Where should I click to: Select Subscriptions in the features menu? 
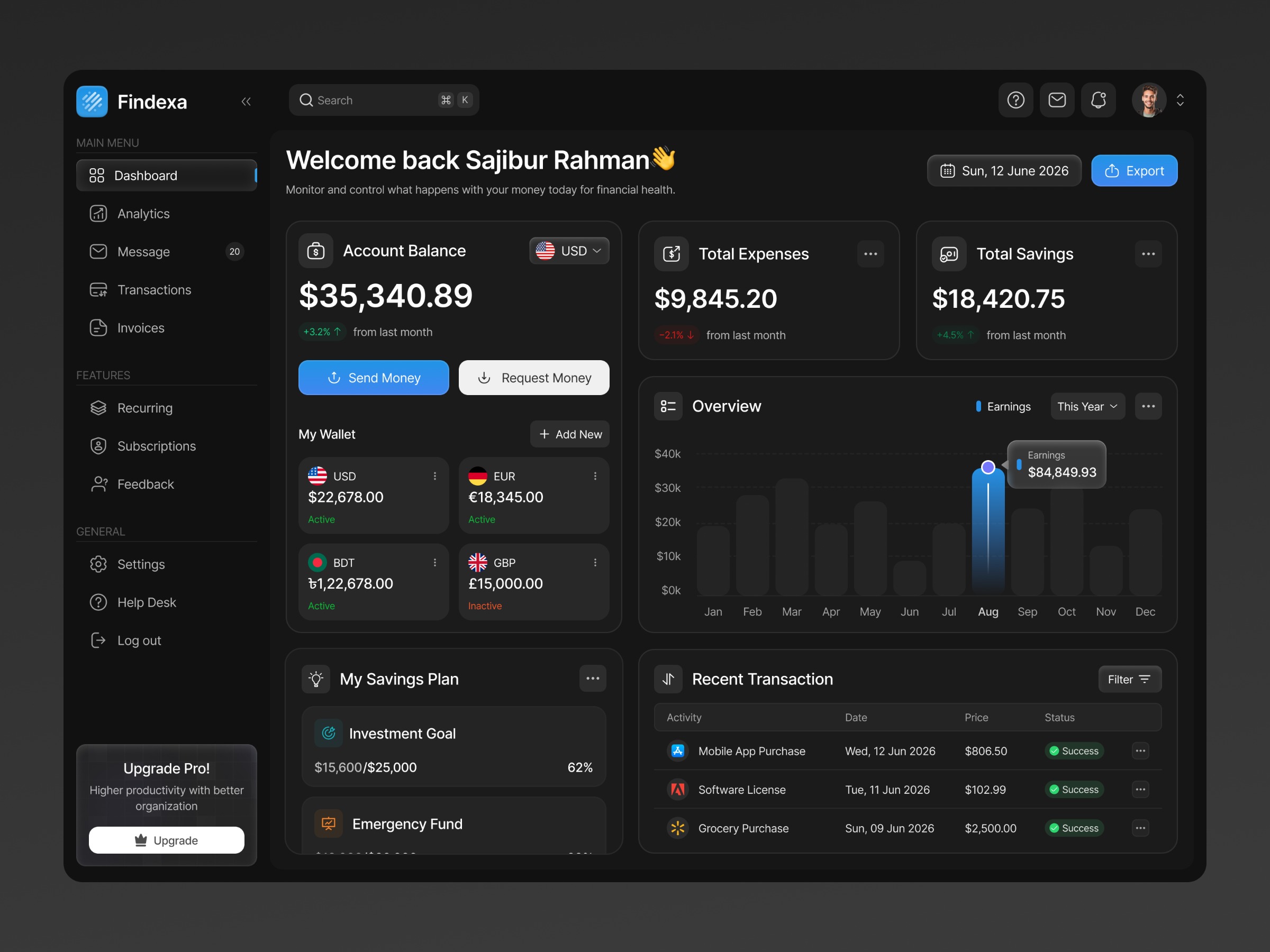(156, 446)
